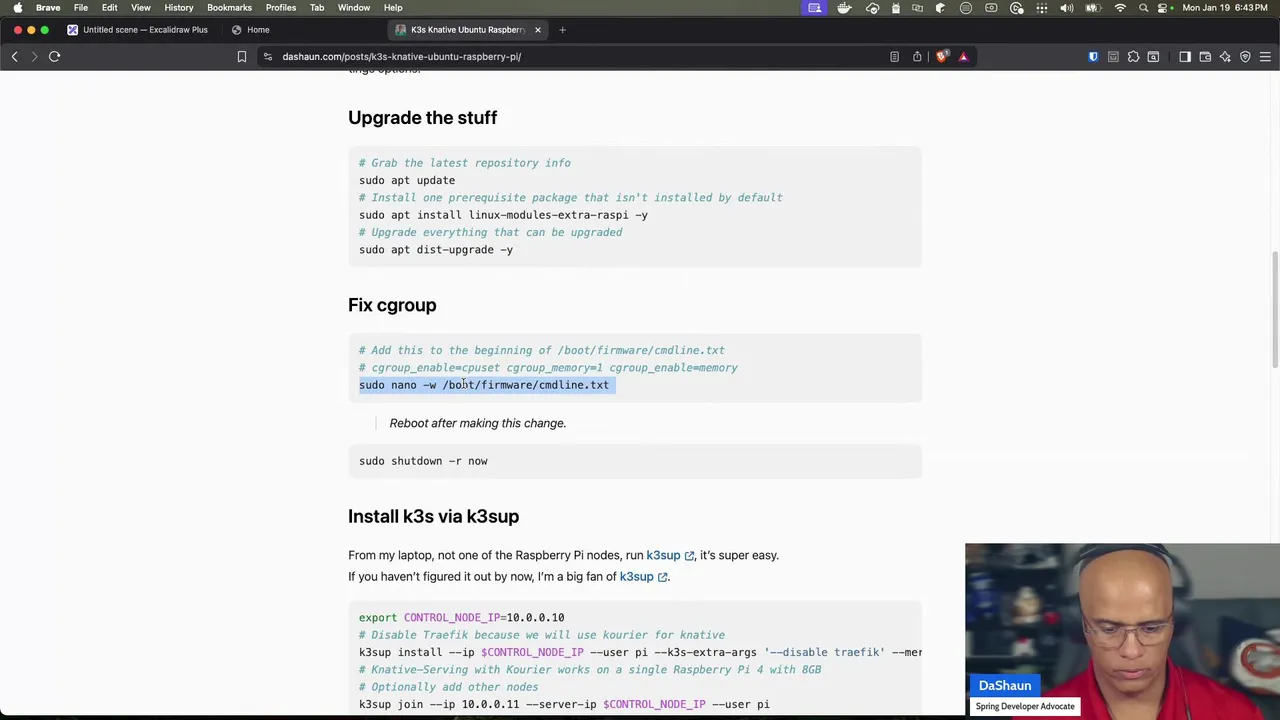This screenshot has width=1280, height=720.
Task: Click 'Install k3s via k3sup' heading
Action: pyautogui.click(x=433, y=516)
